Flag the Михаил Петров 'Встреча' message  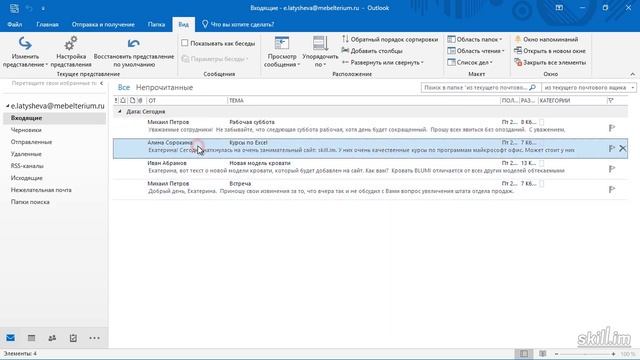611,189
